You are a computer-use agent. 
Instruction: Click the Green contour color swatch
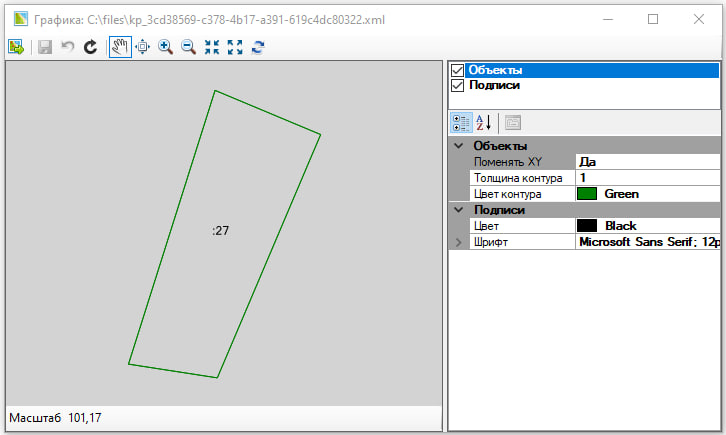[x=587, y=194]
